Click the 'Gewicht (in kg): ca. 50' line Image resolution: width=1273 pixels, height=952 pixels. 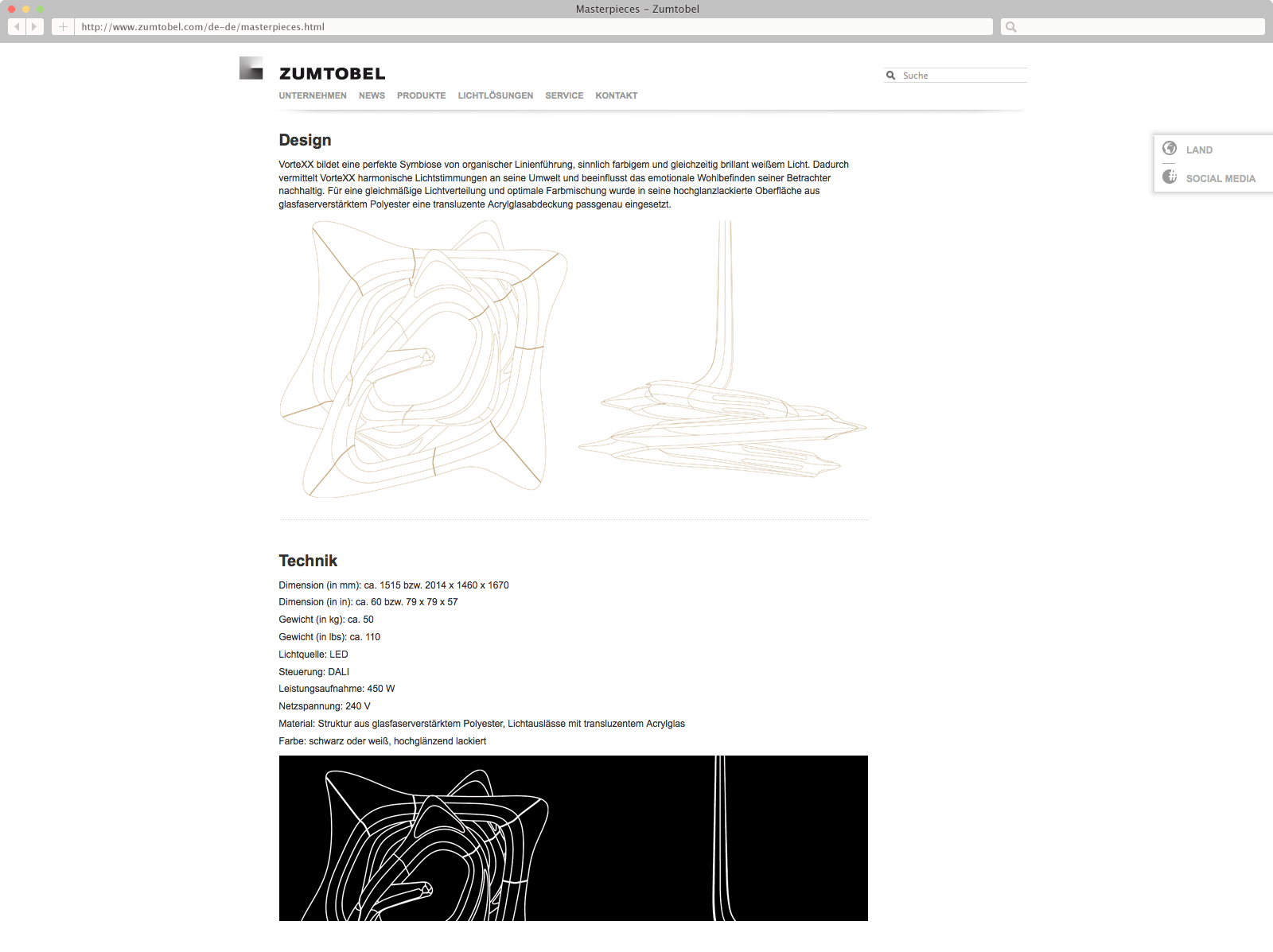pos(326,620)
